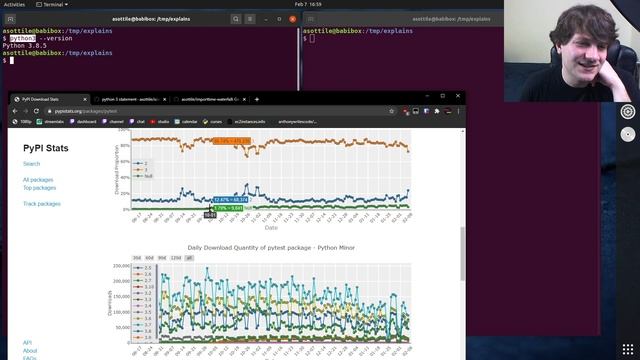
Task: Go forward in the browser
Action: click(x=26, y=111)
